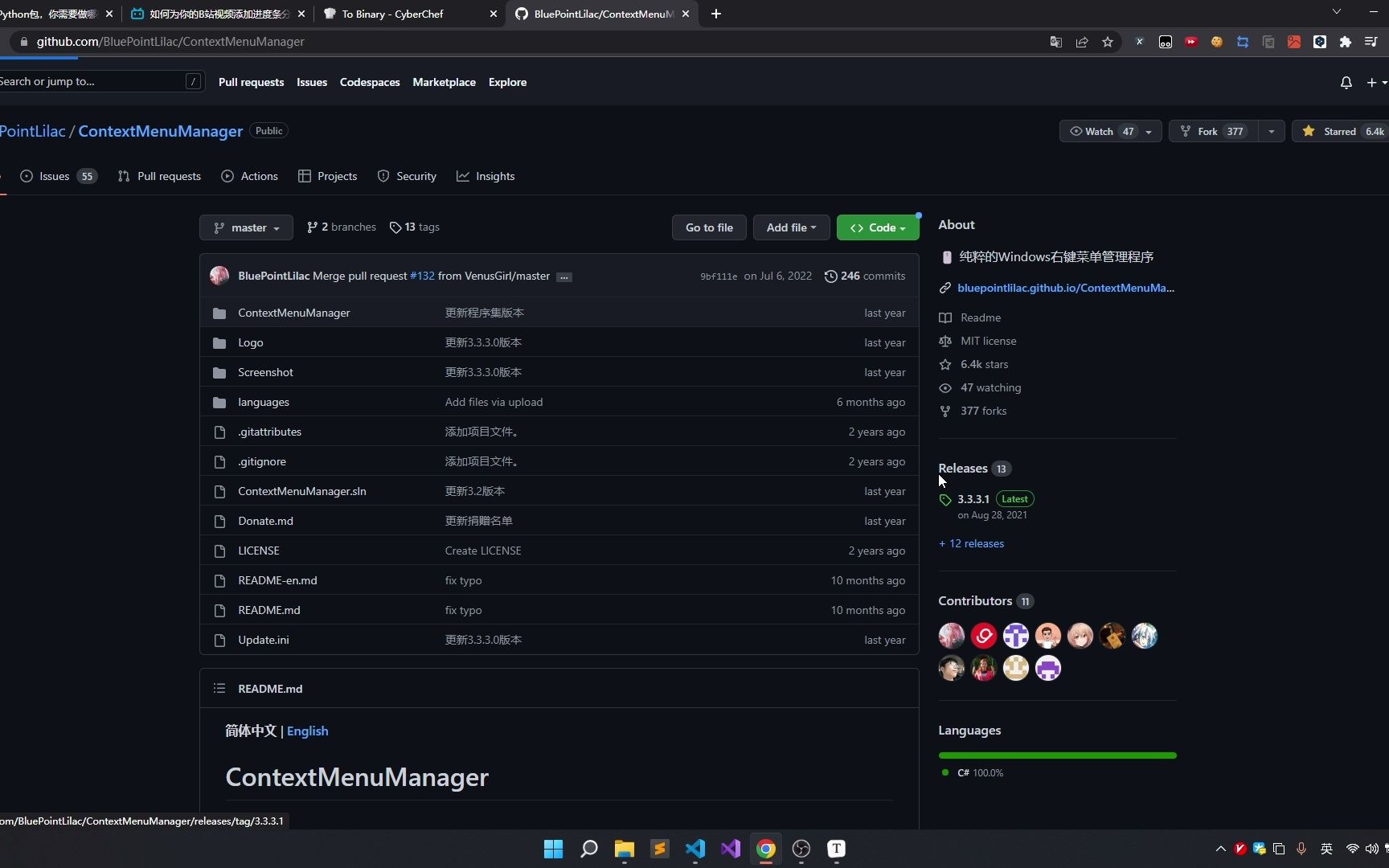Open the repository Security tab
Image resolution: width=1389 pixels, height=868 pixels.
pyautogui.click(x=407, y=176)
